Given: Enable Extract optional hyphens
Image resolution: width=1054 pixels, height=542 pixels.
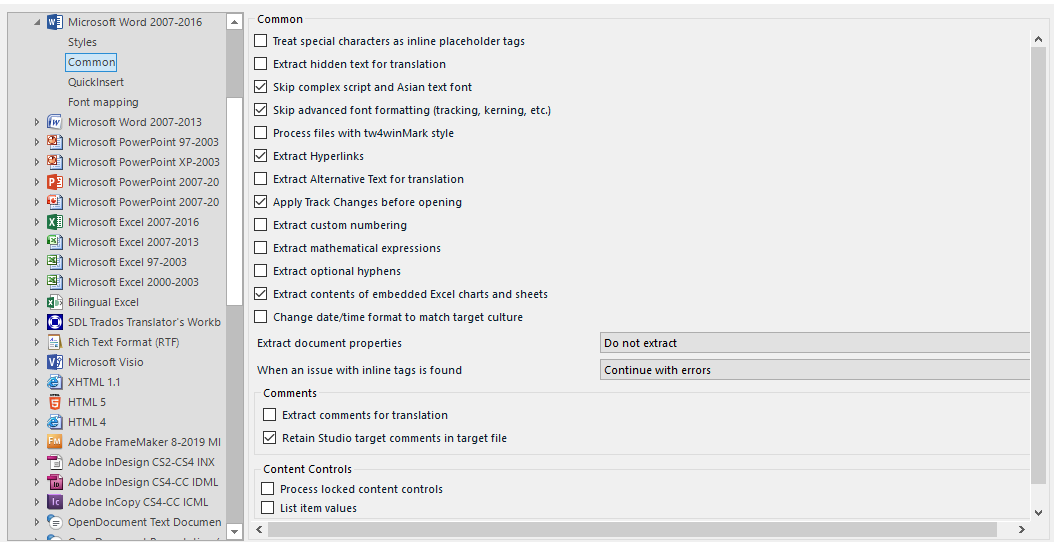Looking at the screenshot, I should tap(260, 271).
